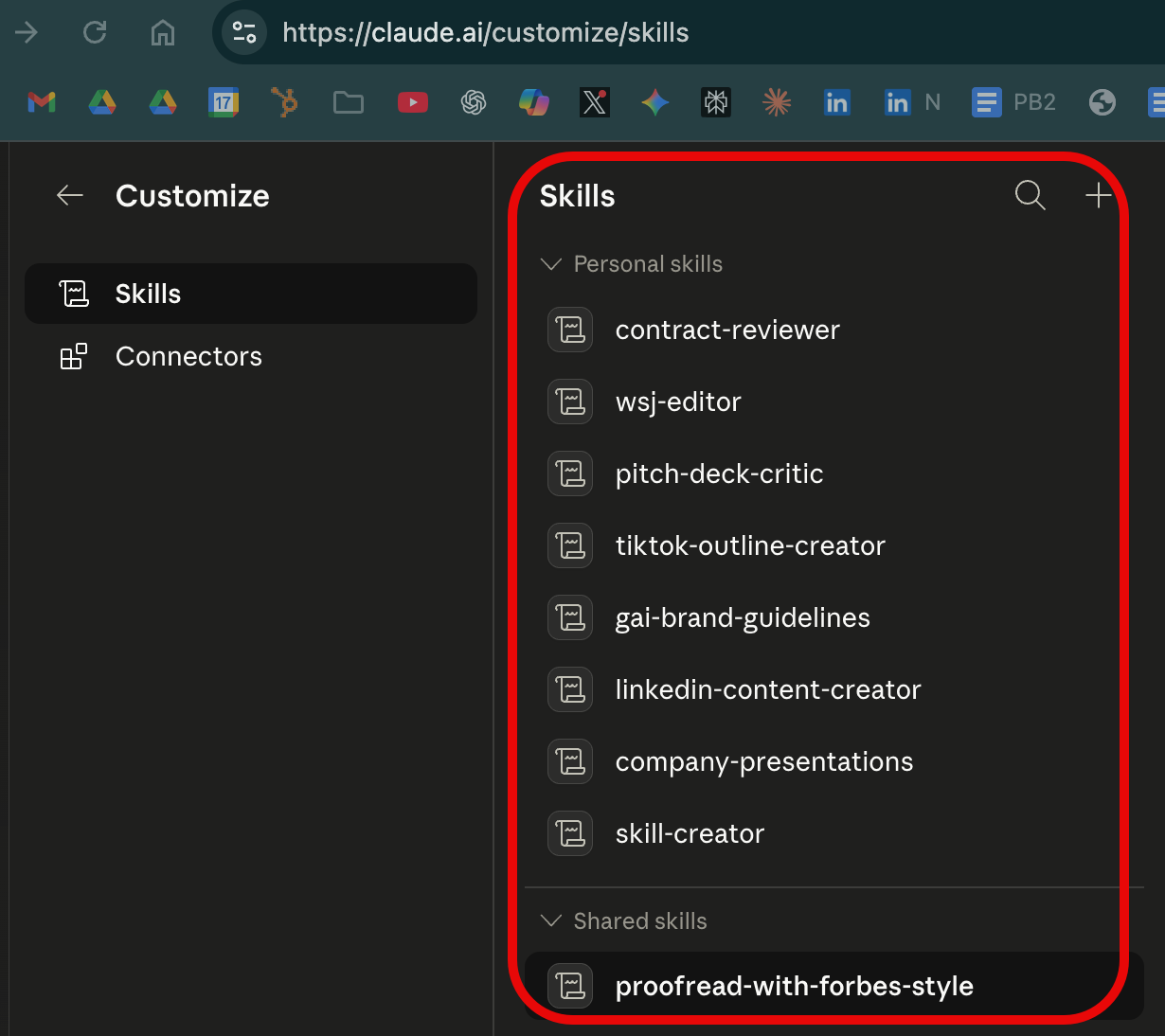This screenshot has height=1036, width=1165.
Task: Reload the page with refresh button
Action: point(95,33)
